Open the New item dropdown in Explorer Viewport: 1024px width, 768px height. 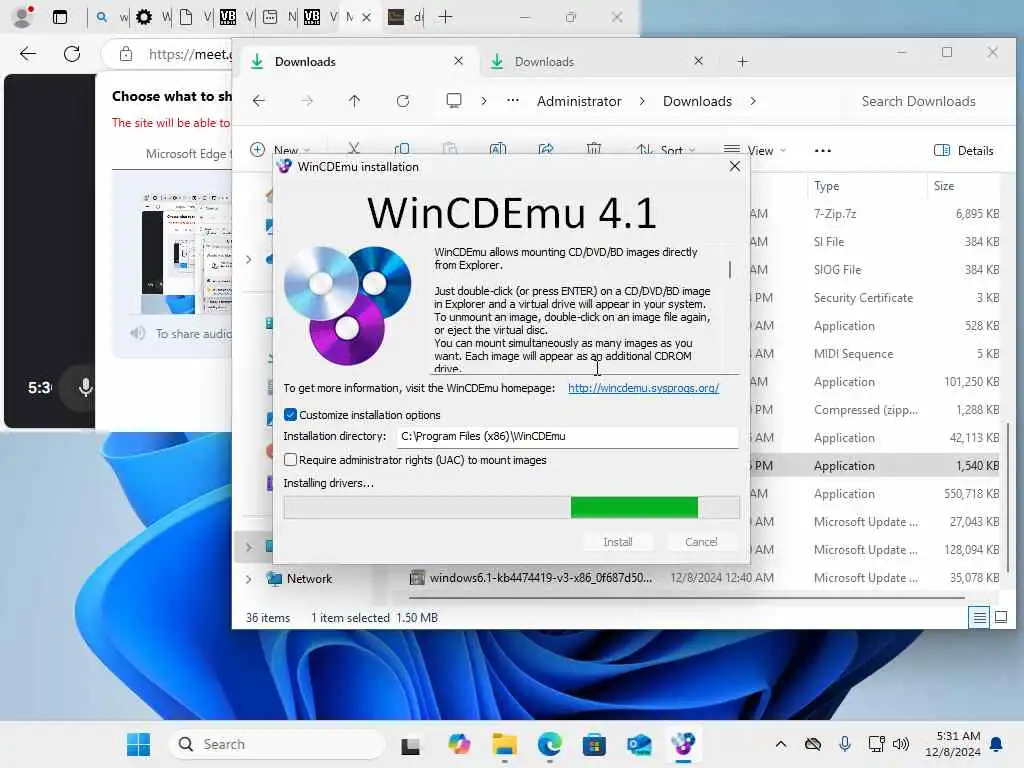tap(281, 150)
